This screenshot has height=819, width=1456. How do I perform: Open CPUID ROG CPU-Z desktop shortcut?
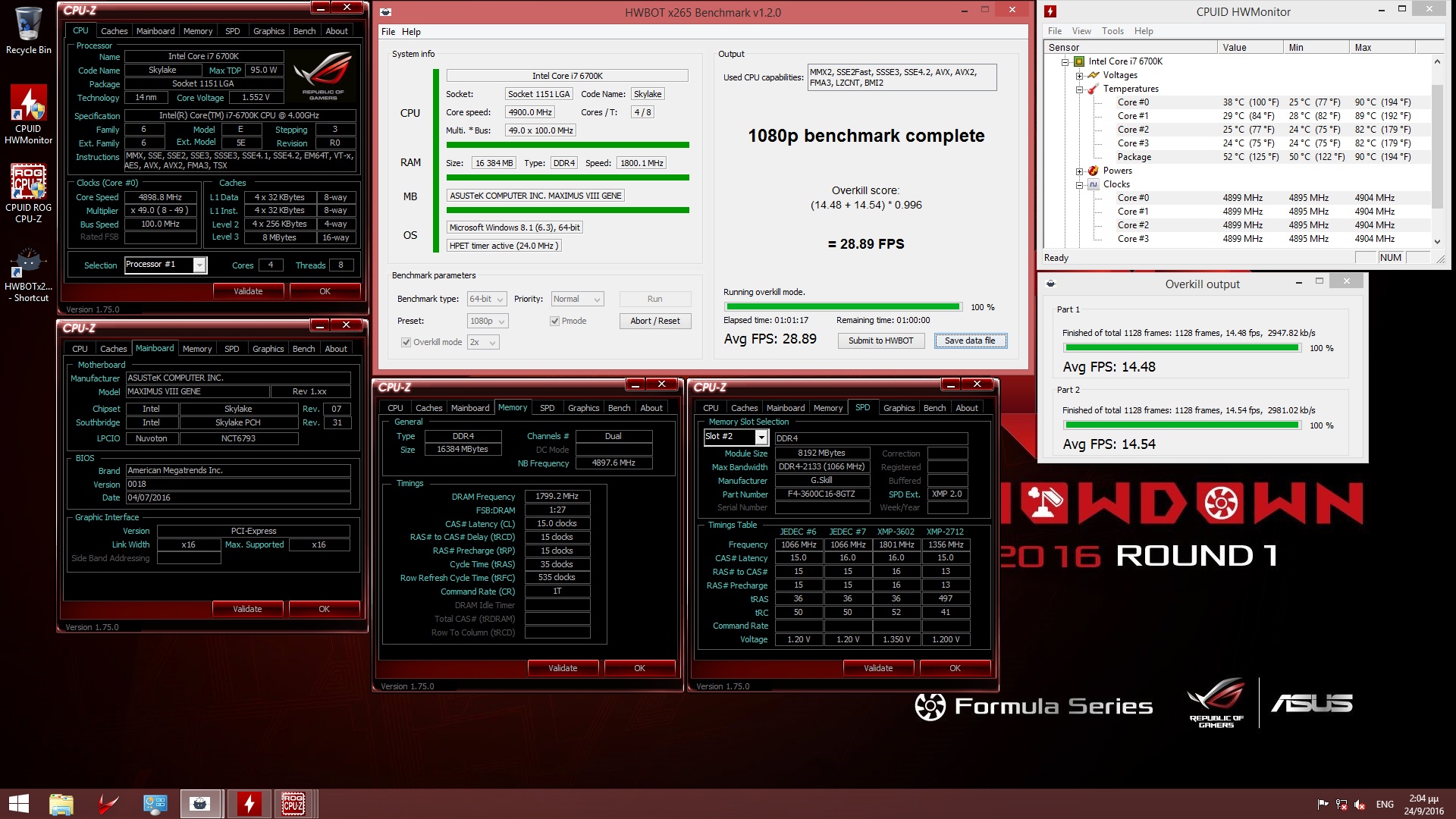[x=28, y=193]
